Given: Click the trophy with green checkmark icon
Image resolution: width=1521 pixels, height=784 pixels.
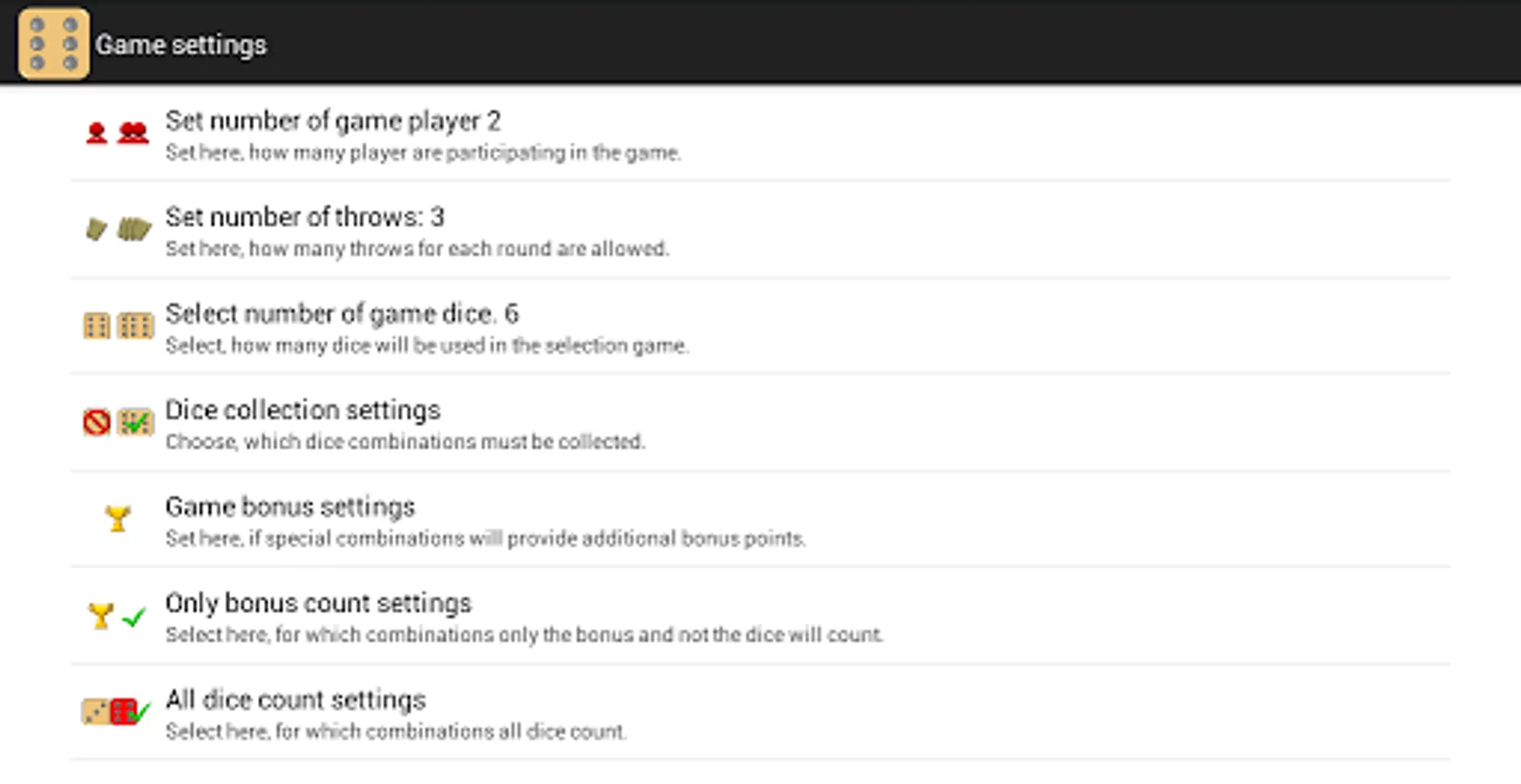Looking at the screenshot, I should coord(117,617).
